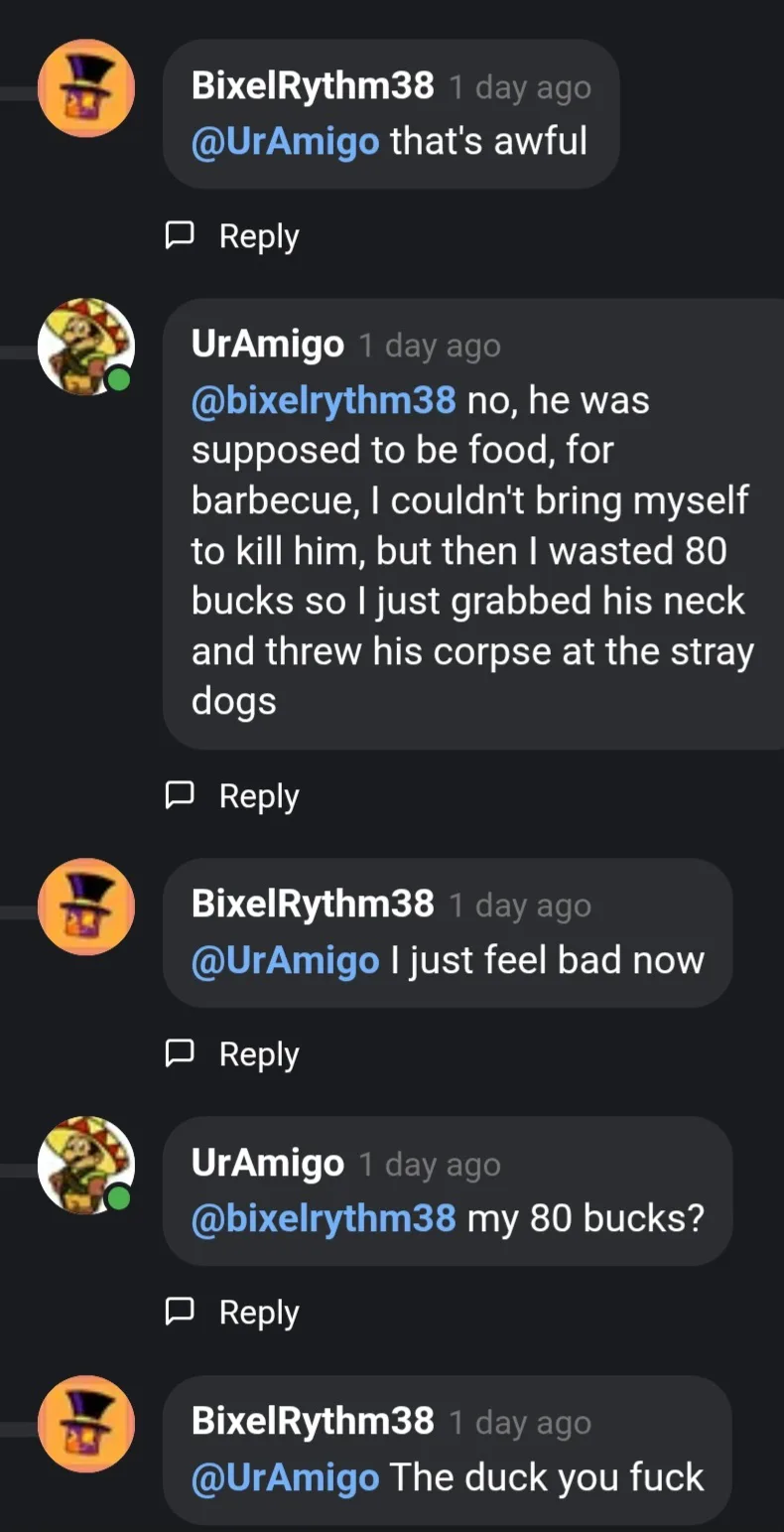Open BixelRythm38's avatar on the bottom duck comment
Screen dimensions: 784x1532
(86, 1424)
